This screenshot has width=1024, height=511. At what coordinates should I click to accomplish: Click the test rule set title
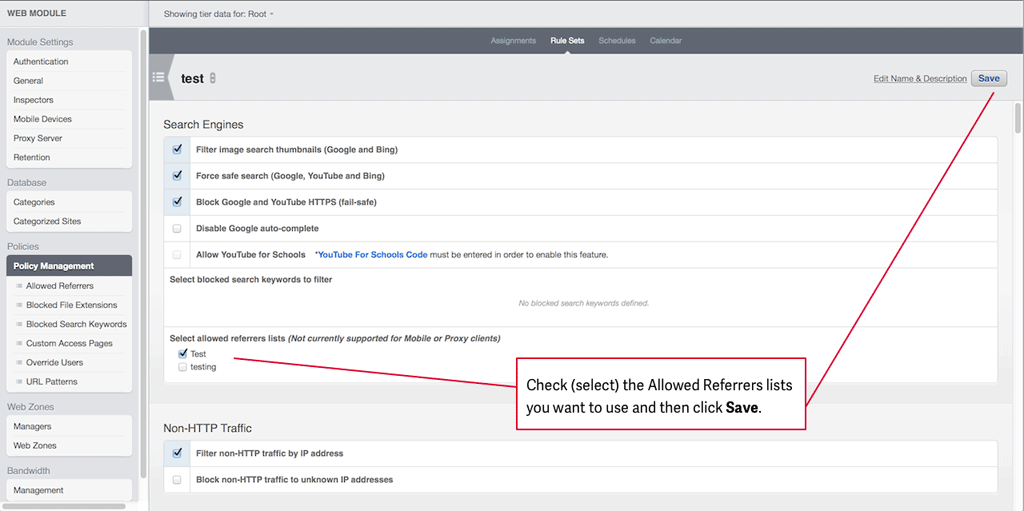point(192,78)
